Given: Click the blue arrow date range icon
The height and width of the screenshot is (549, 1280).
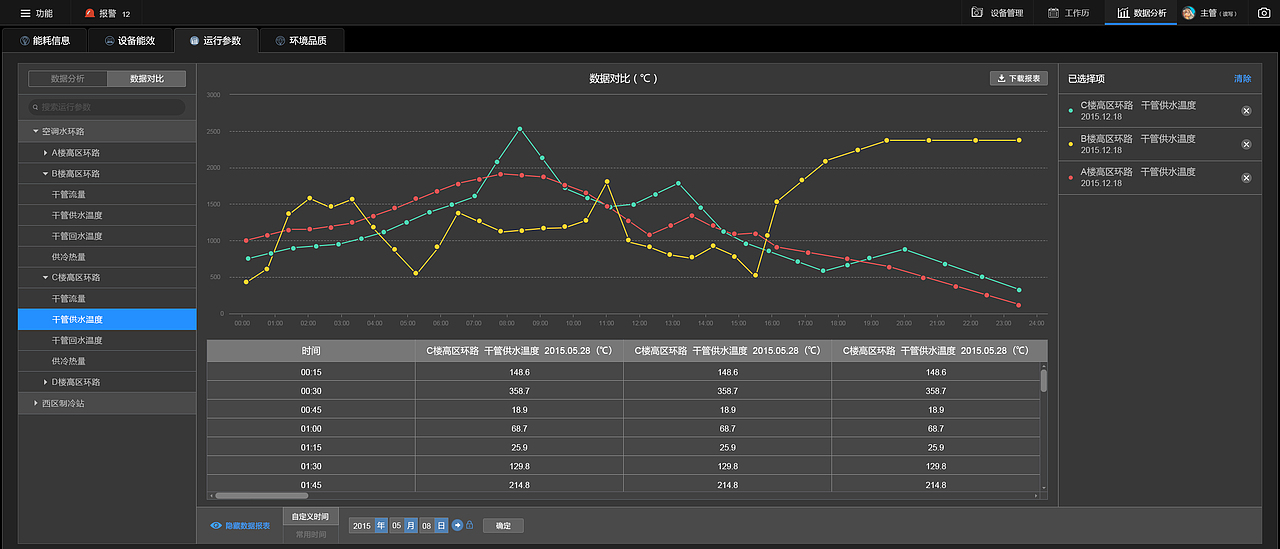Looking at the screenshot, I should coord(457,525).
